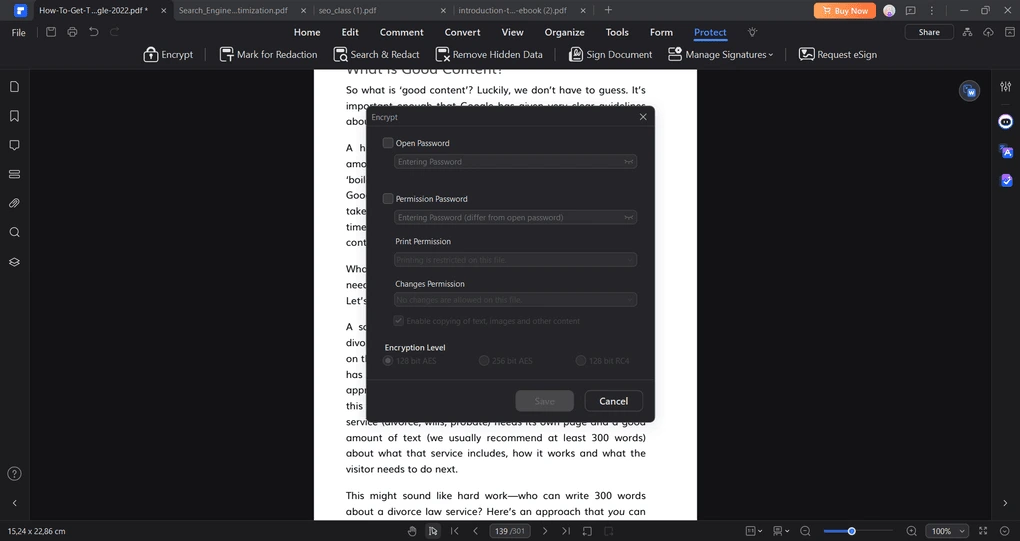Enter fullscreen mode icon
Image resolution: width=1020 pixels, height=541 pixels.
[983, 531]
